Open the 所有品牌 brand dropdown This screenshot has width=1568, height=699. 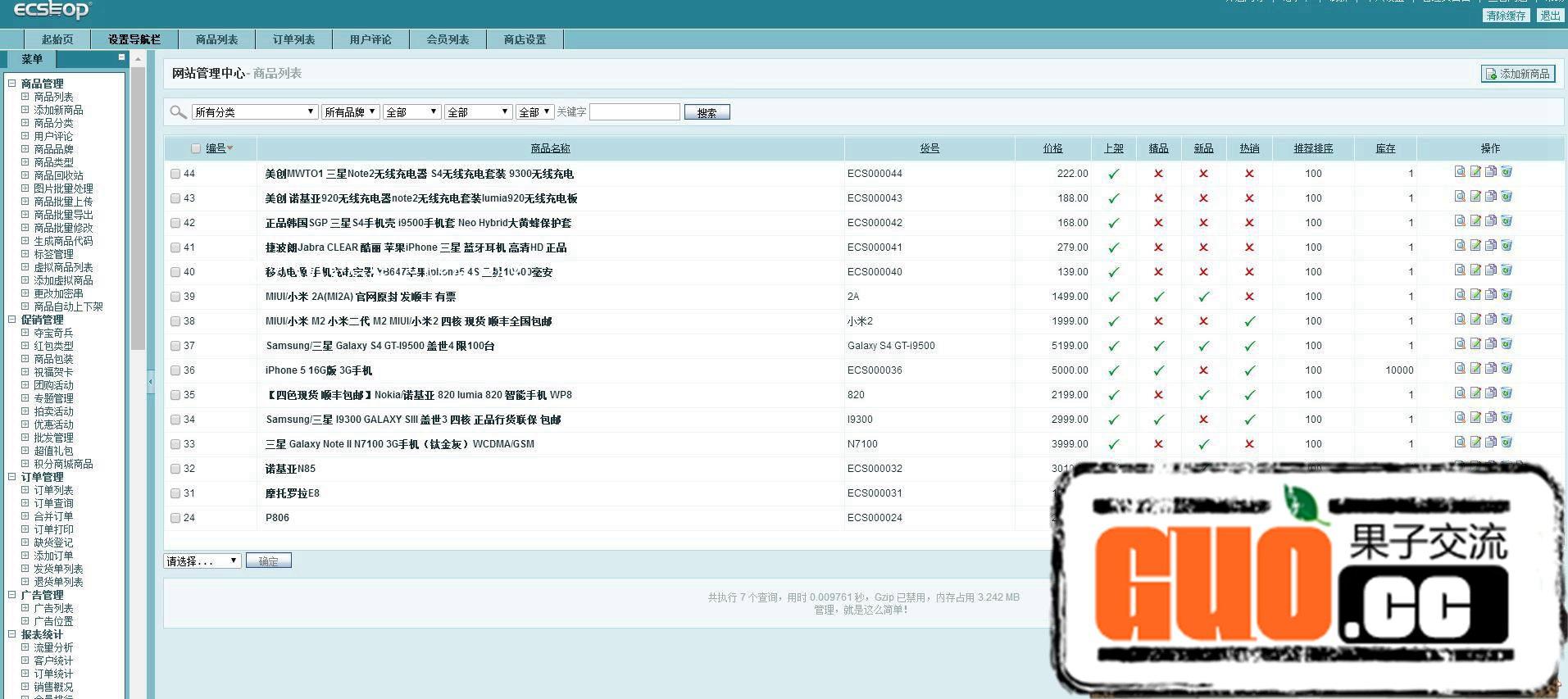click(350, 112)
